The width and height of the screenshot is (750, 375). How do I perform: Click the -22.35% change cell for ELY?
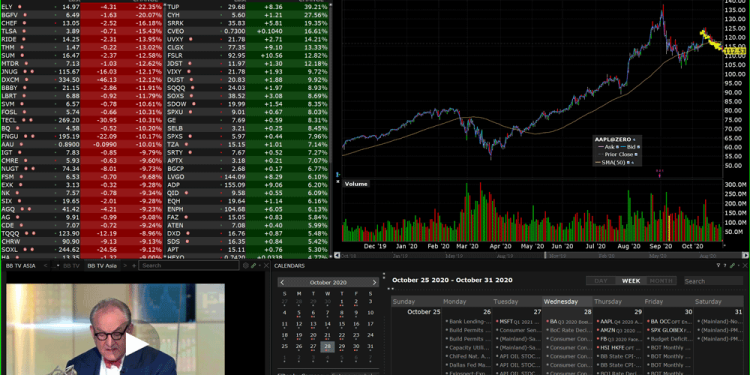(149, 7)
